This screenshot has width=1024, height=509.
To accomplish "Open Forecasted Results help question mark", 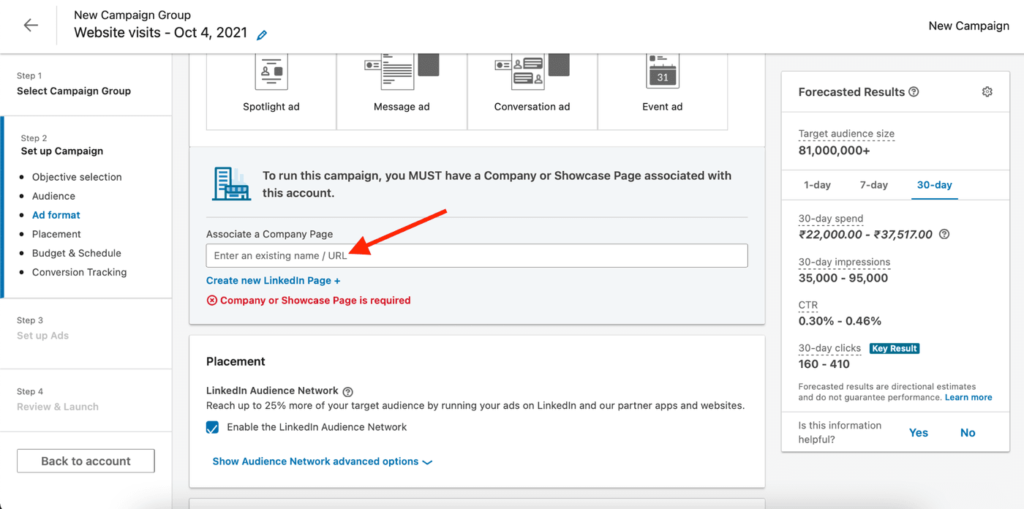I will click(x=914, y=92).
